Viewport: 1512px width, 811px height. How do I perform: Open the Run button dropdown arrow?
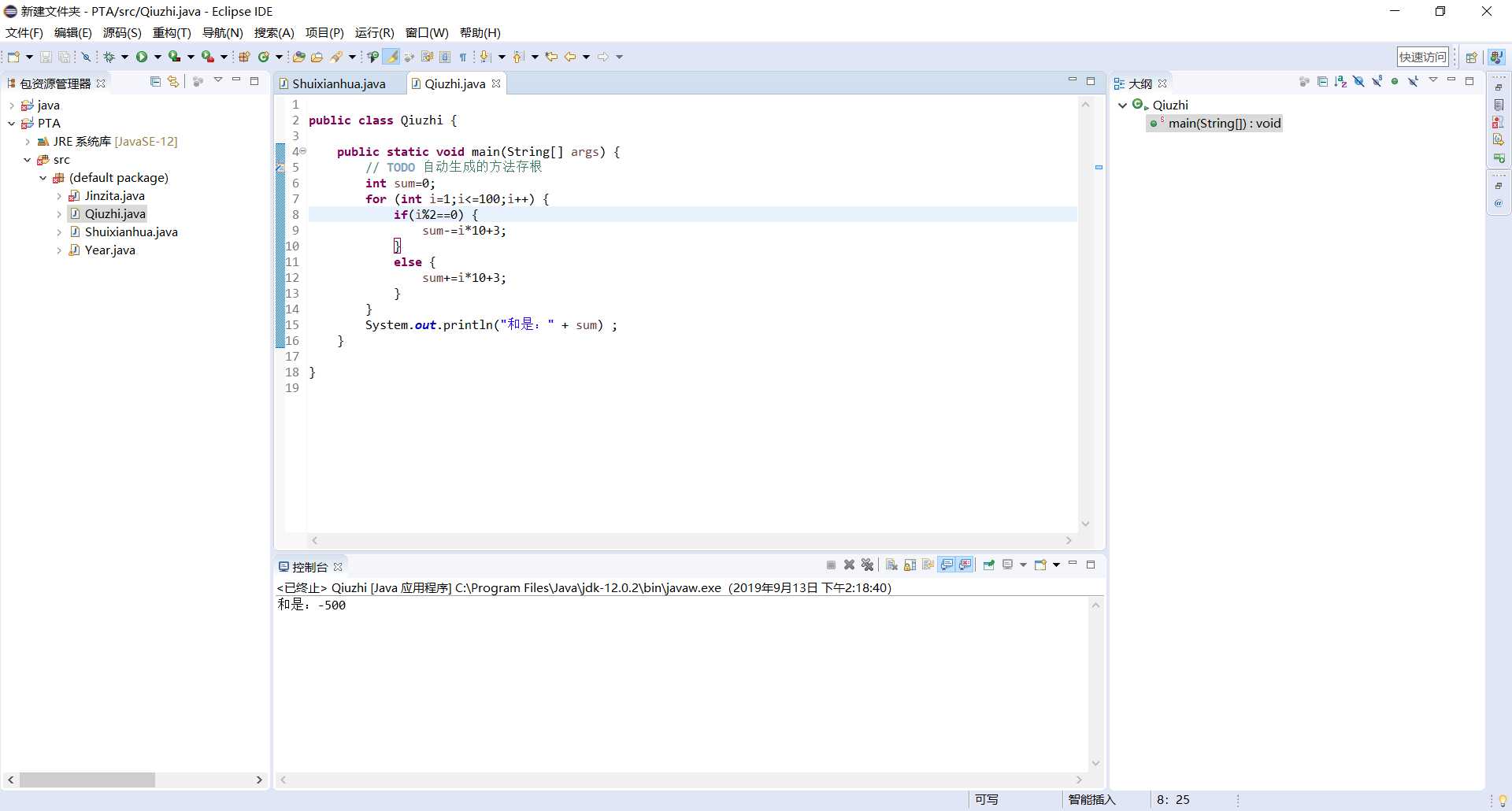(x=157, y=57)
